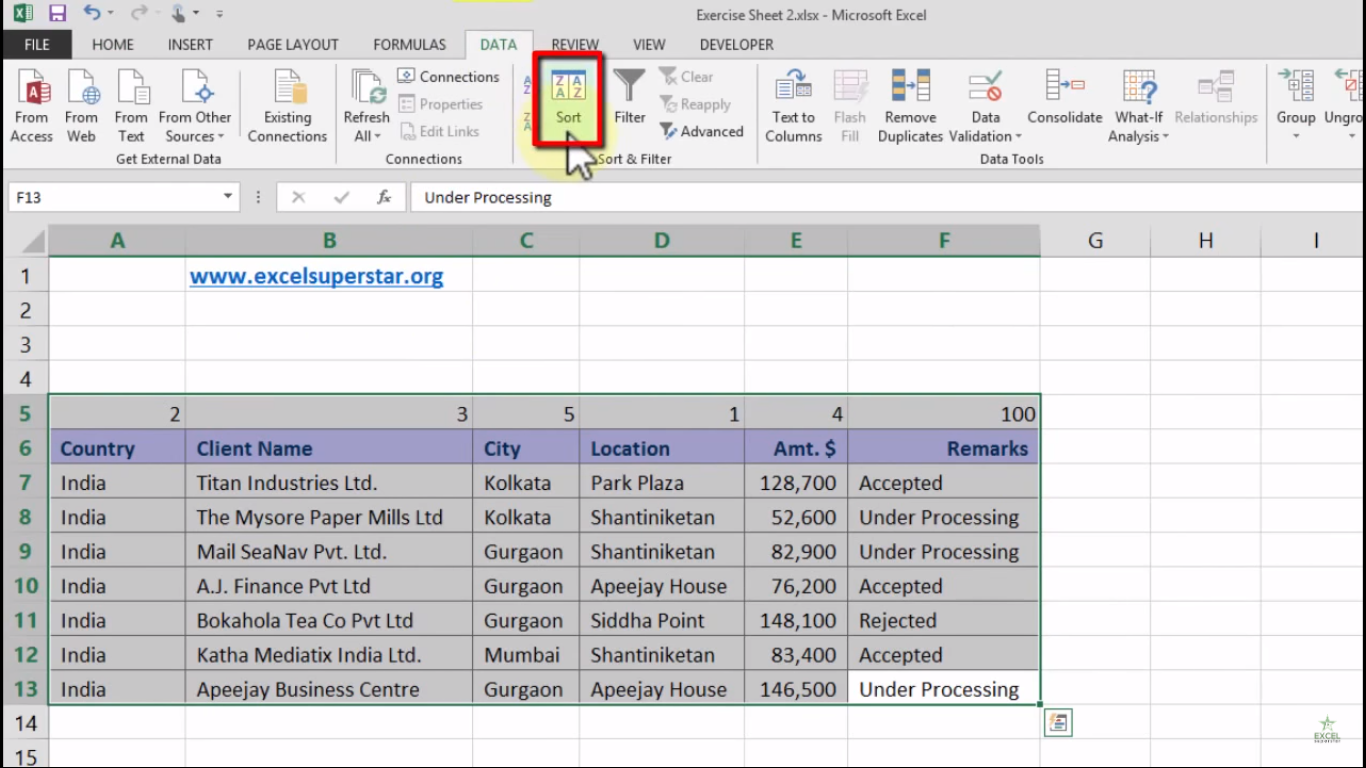Select cell Katha Mediatix India Ltd.
This screenshot has height=768, width=1366.
(x=329, y=655)
